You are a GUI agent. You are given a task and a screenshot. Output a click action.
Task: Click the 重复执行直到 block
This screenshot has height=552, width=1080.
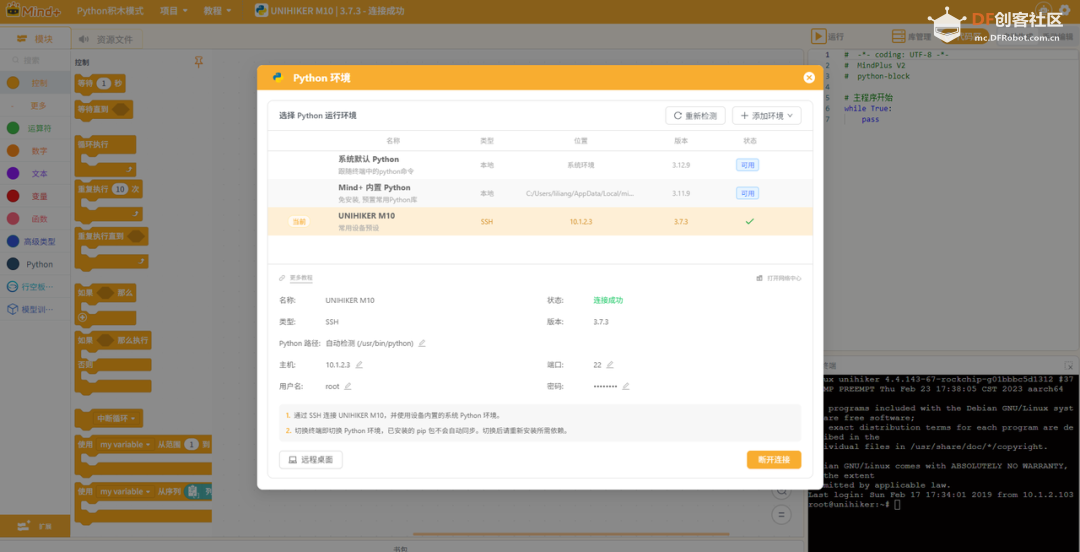coord(112,247)
